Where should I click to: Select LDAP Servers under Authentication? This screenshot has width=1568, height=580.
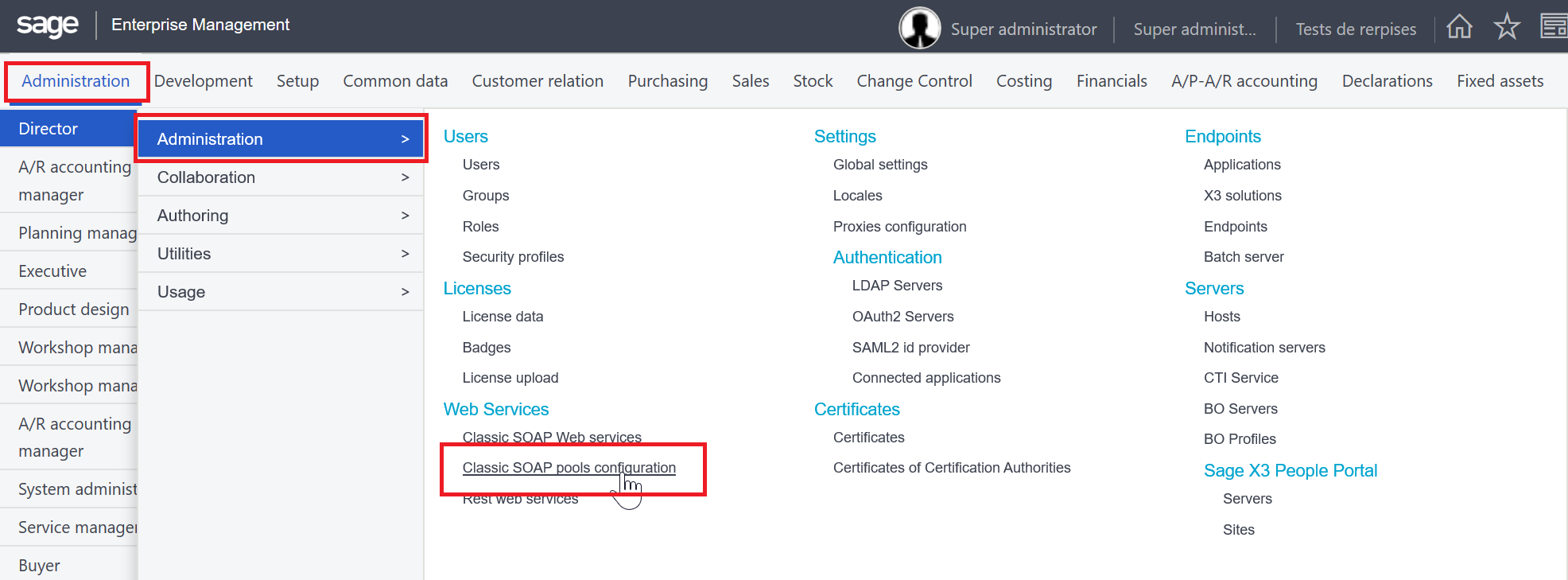pos(897,286)
